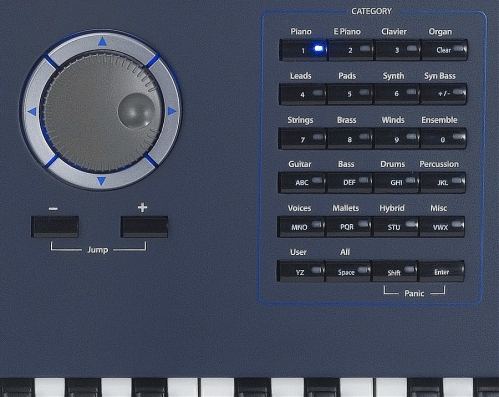
Task: Choose the Bass (DEF) button
Action: pyautogui.click(x=349, y=183)
